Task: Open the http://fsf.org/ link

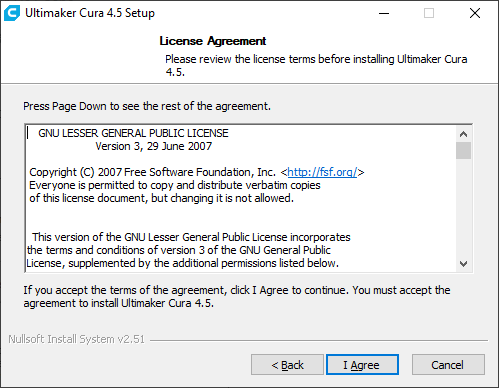Action: 322,172
